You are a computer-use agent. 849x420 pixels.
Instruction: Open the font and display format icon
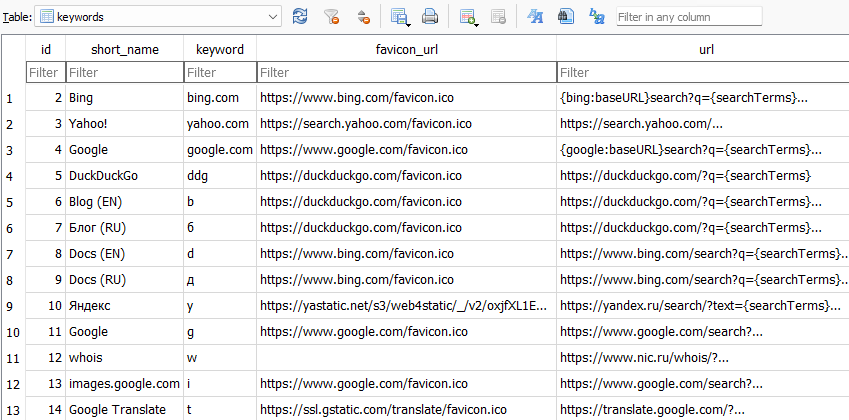coord(535,16)
